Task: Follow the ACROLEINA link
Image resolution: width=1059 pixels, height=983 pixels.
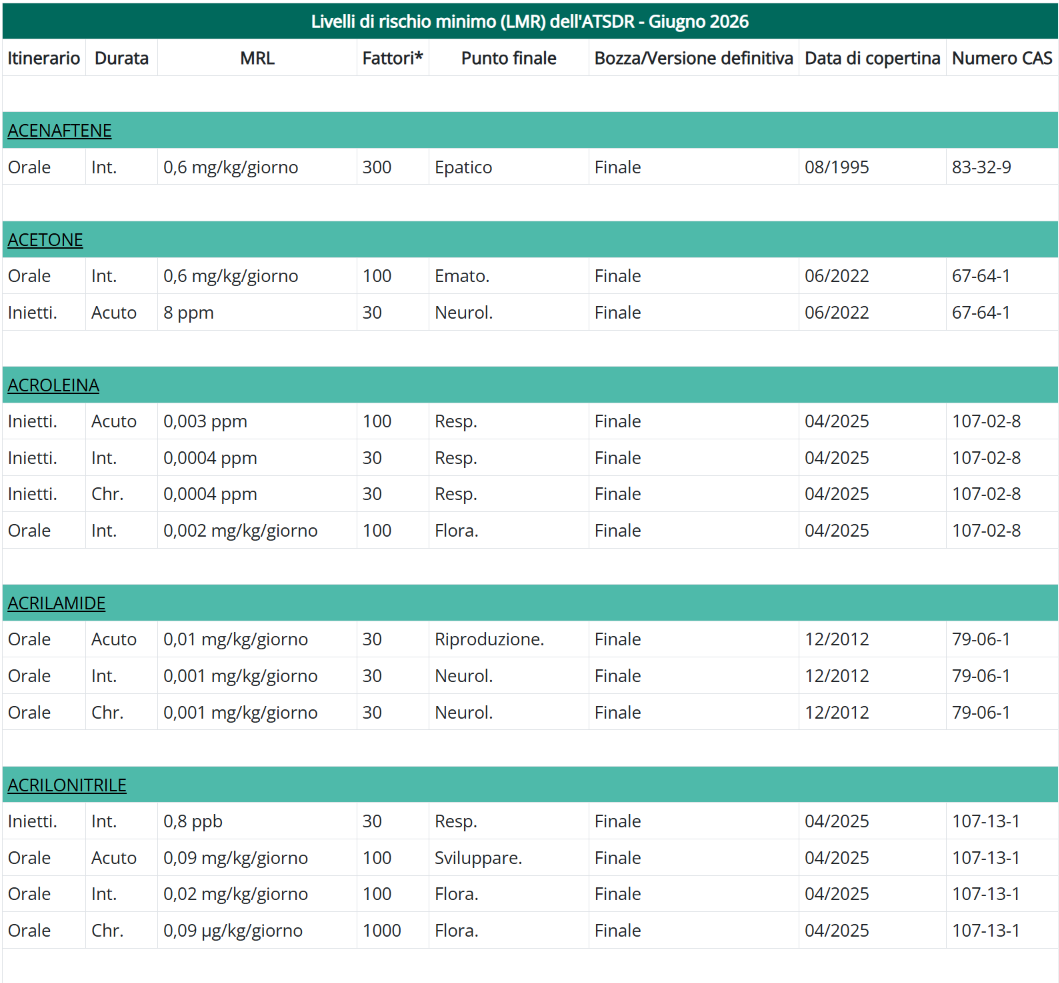Action: click(53, 385)
